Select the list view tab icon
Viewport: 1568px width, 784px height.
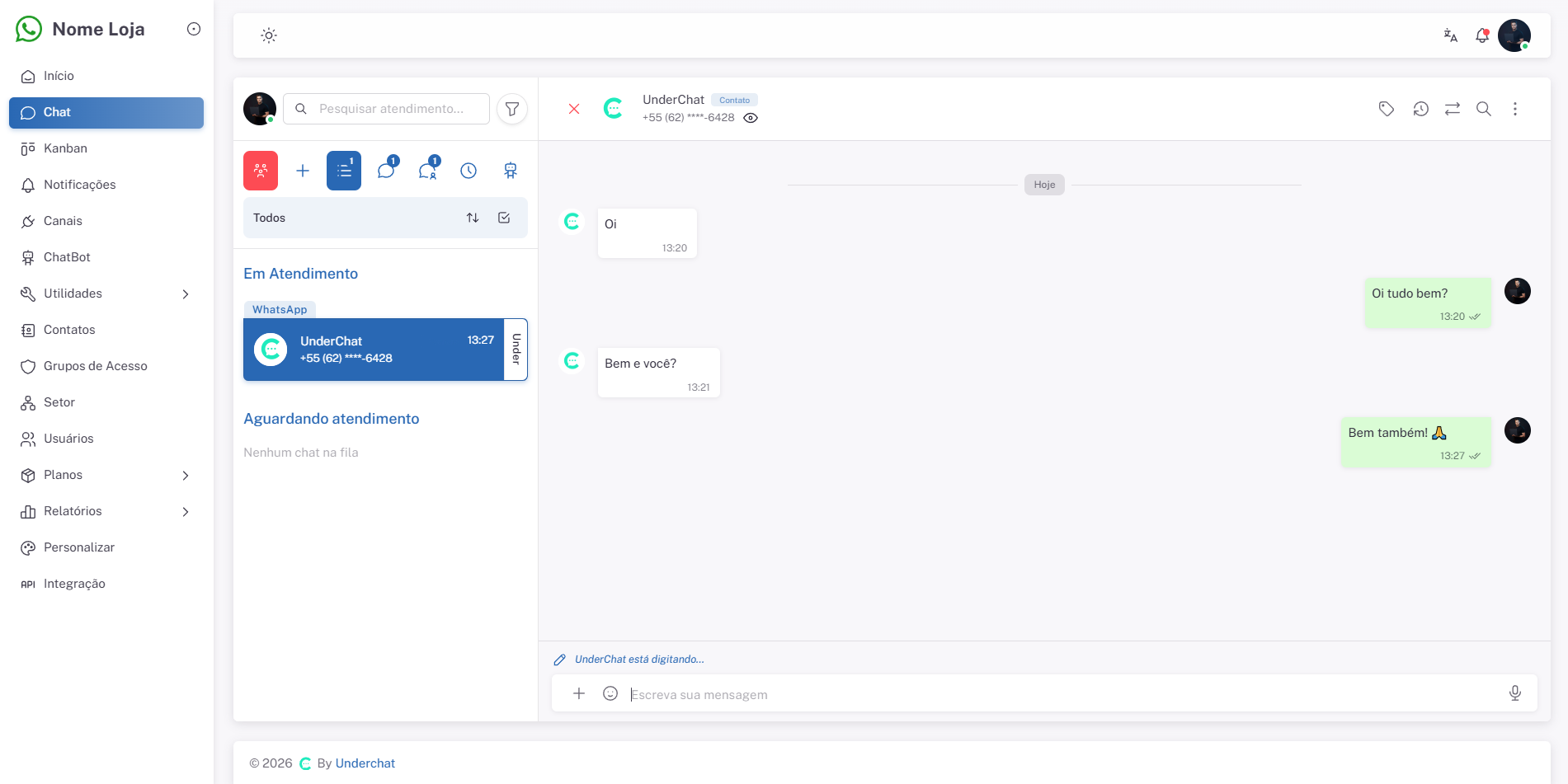pos(344,171)
